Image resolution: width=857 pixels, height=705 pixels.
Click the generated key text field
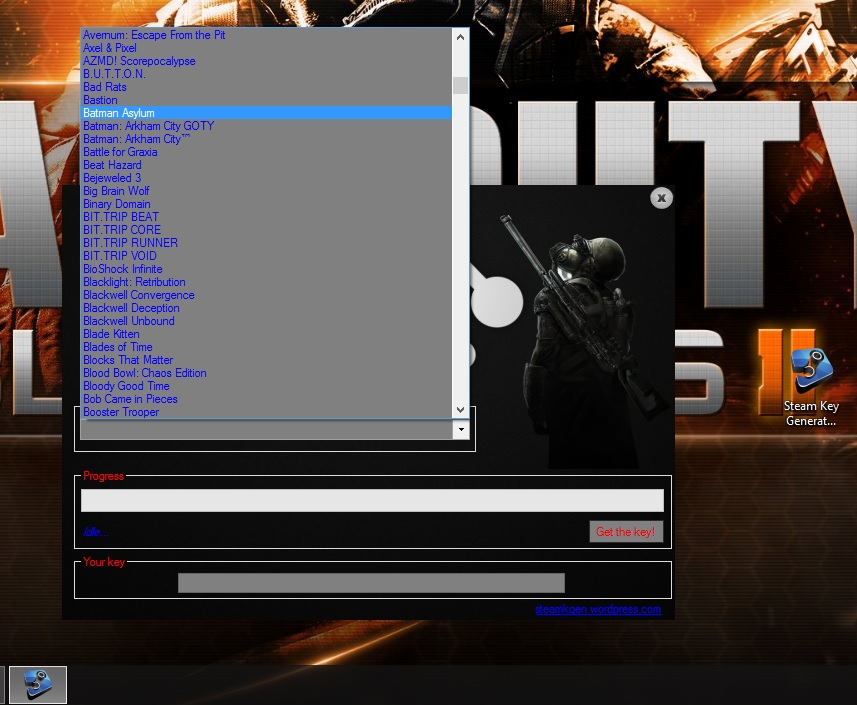point(370,582)
